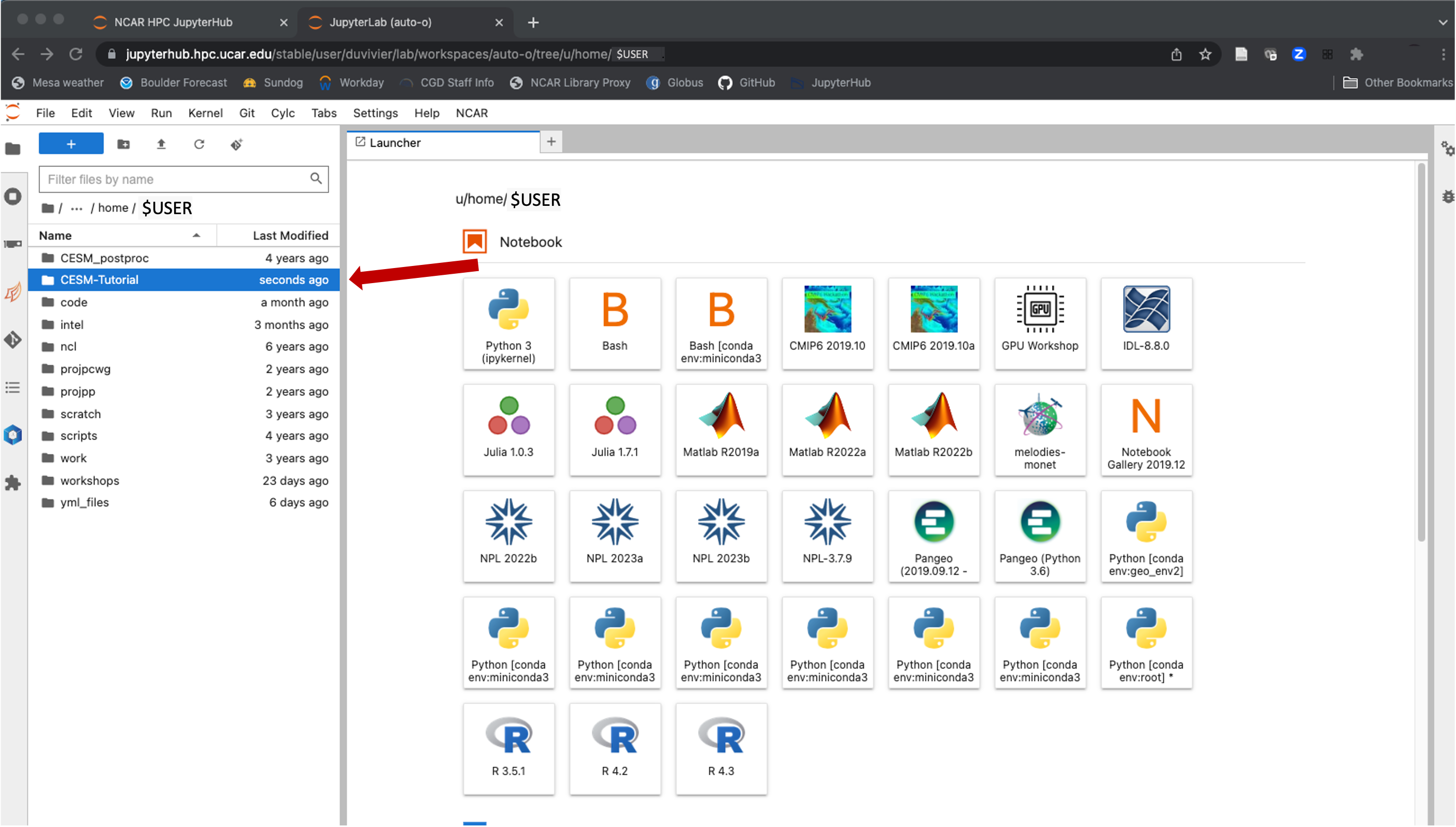Open the Git sidebar panel
Image resolution: width=1456 pixels, height=827 pixels.
pyautogui.click(x=12, y=340)
